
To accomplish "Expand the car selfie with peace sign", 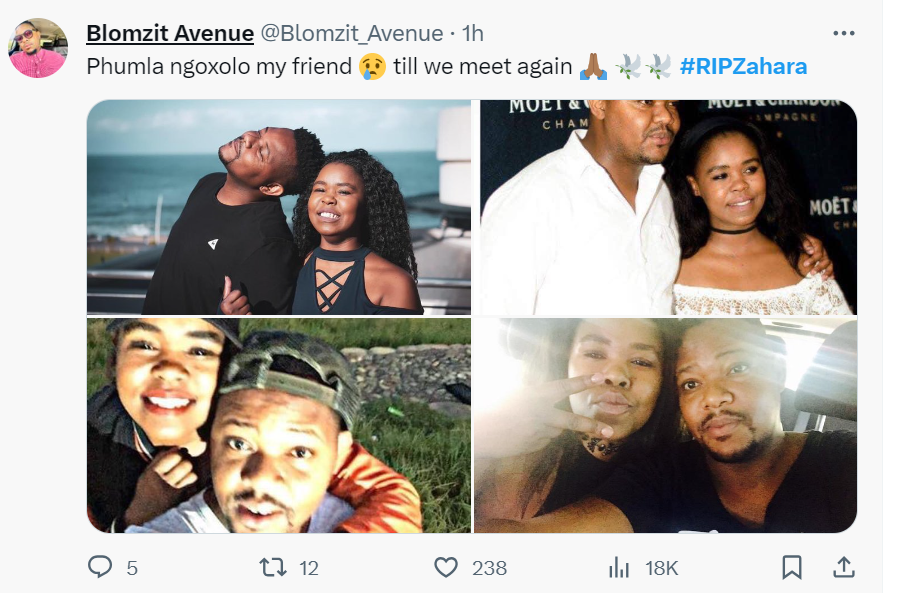I will [665, 425].
